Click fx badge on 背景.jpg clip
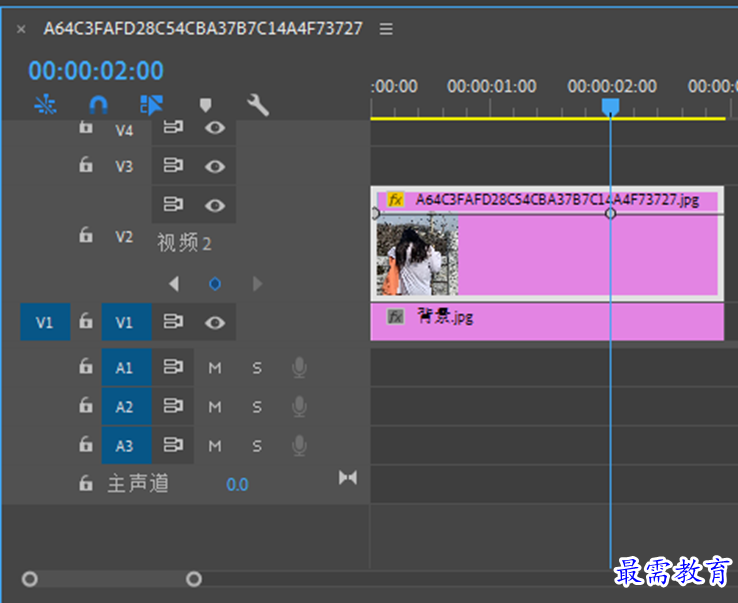The width and height of the screenshot is (738, 603). pyautogui.click(x=395, y=317)
